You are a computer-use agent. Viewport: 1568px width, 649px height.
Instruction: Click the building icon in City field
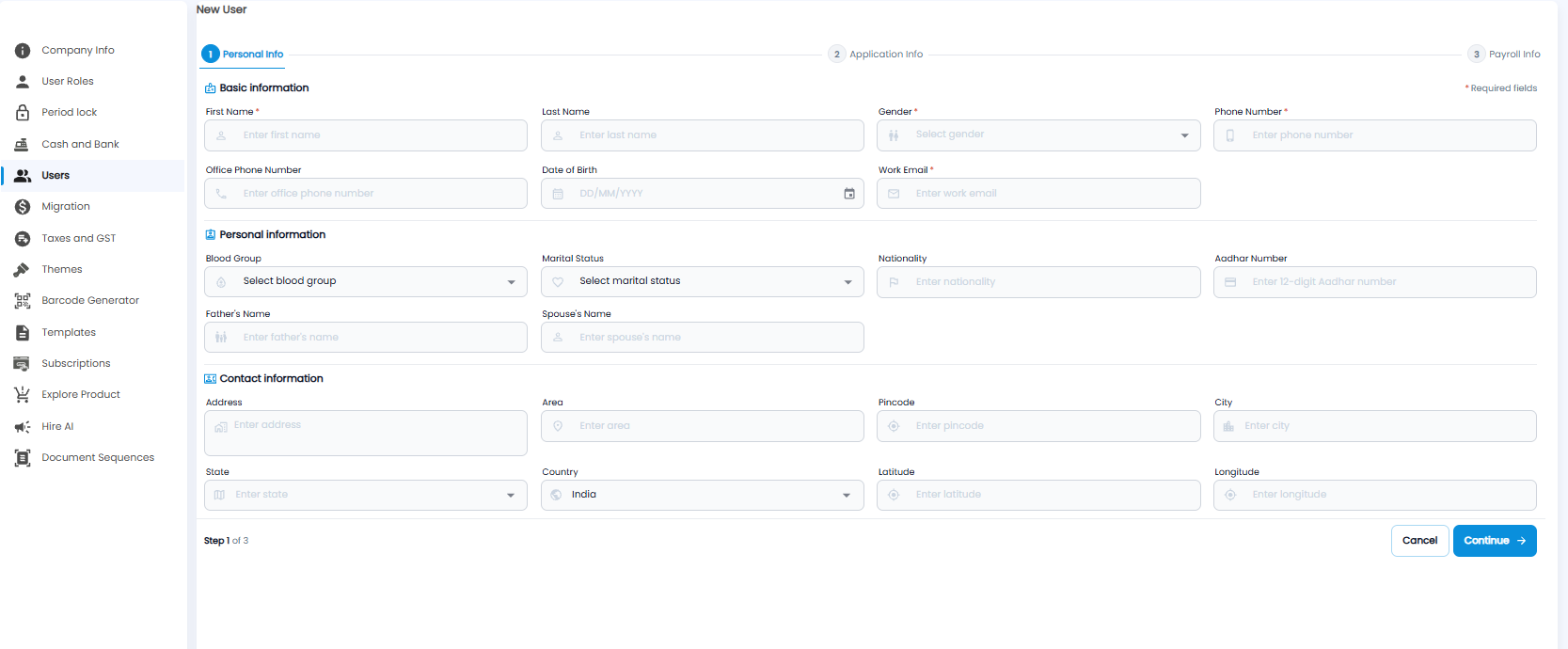coord(1228,426)
